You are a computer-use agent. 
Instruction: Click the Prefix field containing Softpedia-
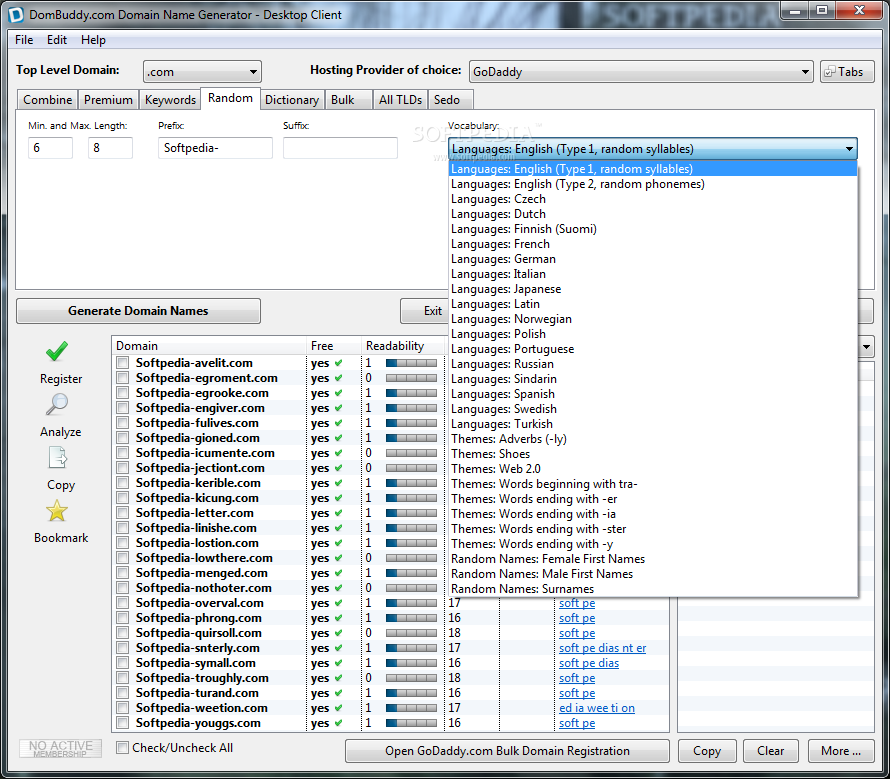point(215,148)
